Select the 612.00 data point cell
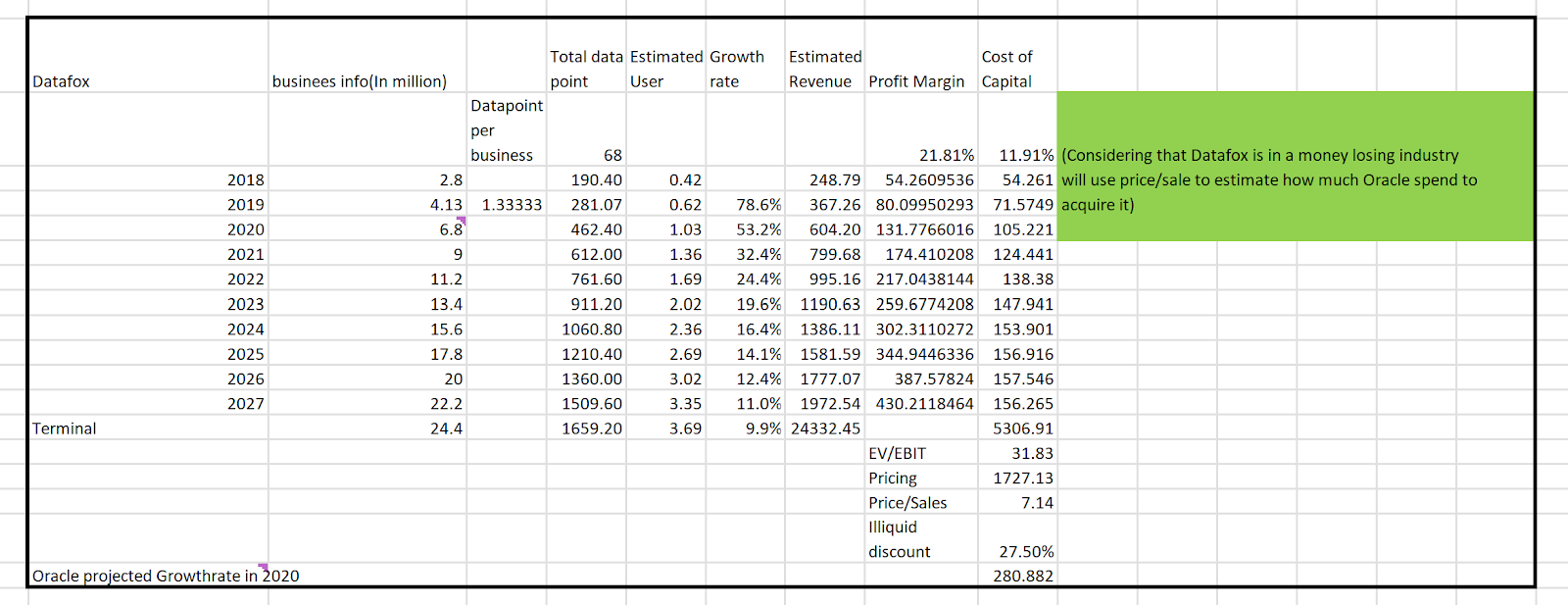The image size is (1568, 605). point(586,254)
